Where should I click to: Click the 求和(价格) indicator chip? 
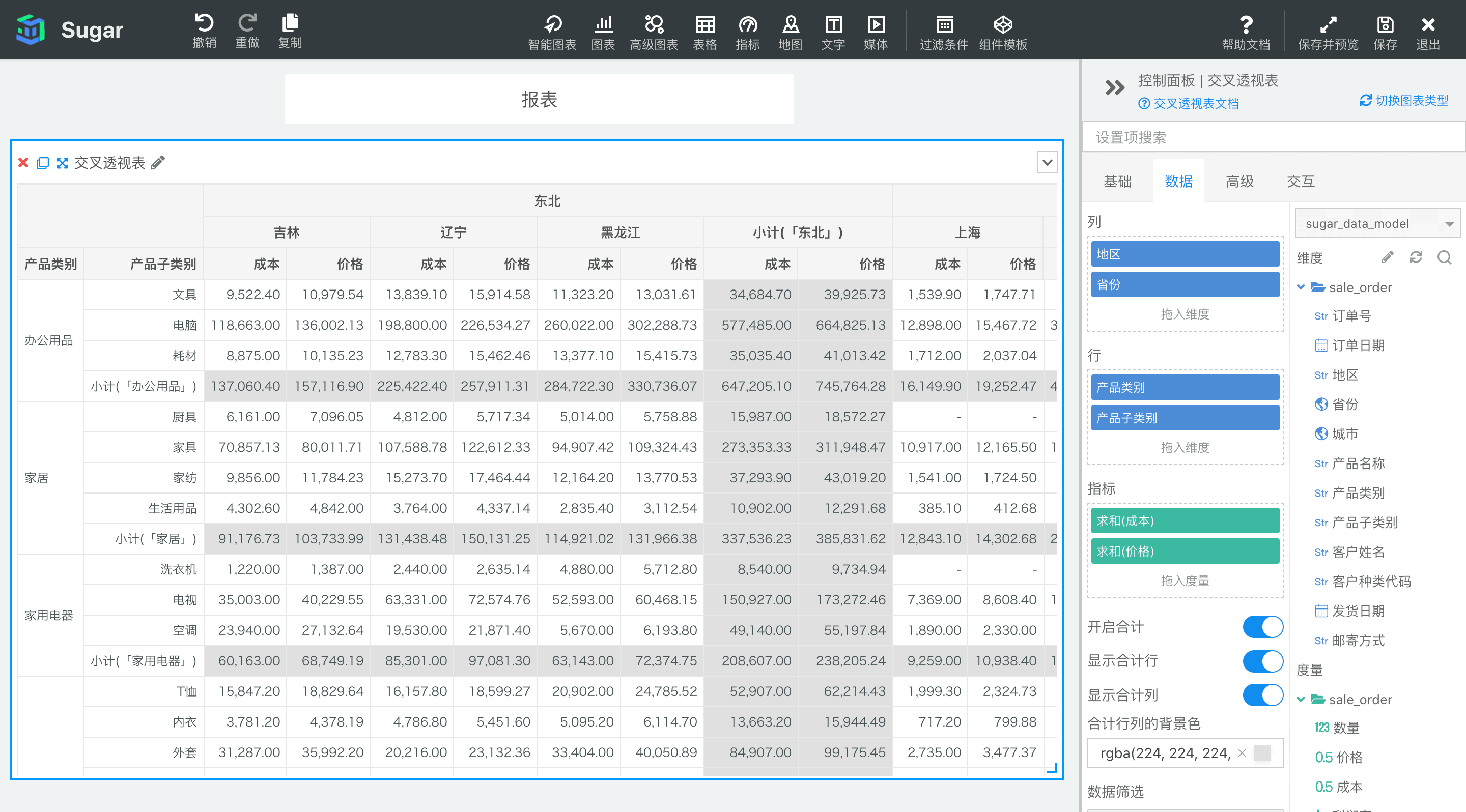click(x=1185, y=551)
